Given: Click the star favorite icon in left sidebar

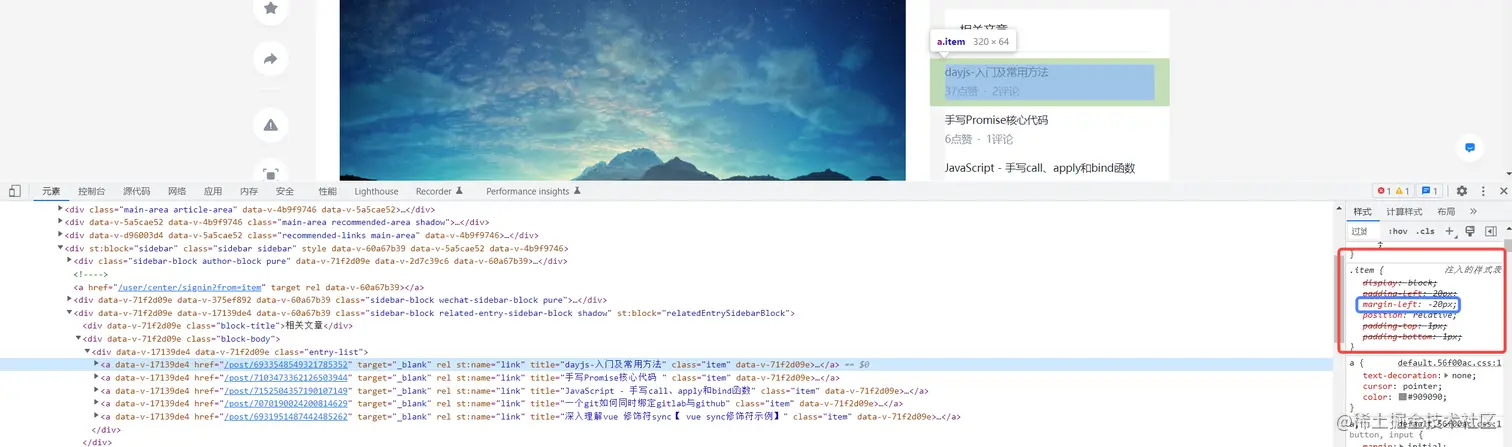Looking at the screenshot, I should [270, 8].
